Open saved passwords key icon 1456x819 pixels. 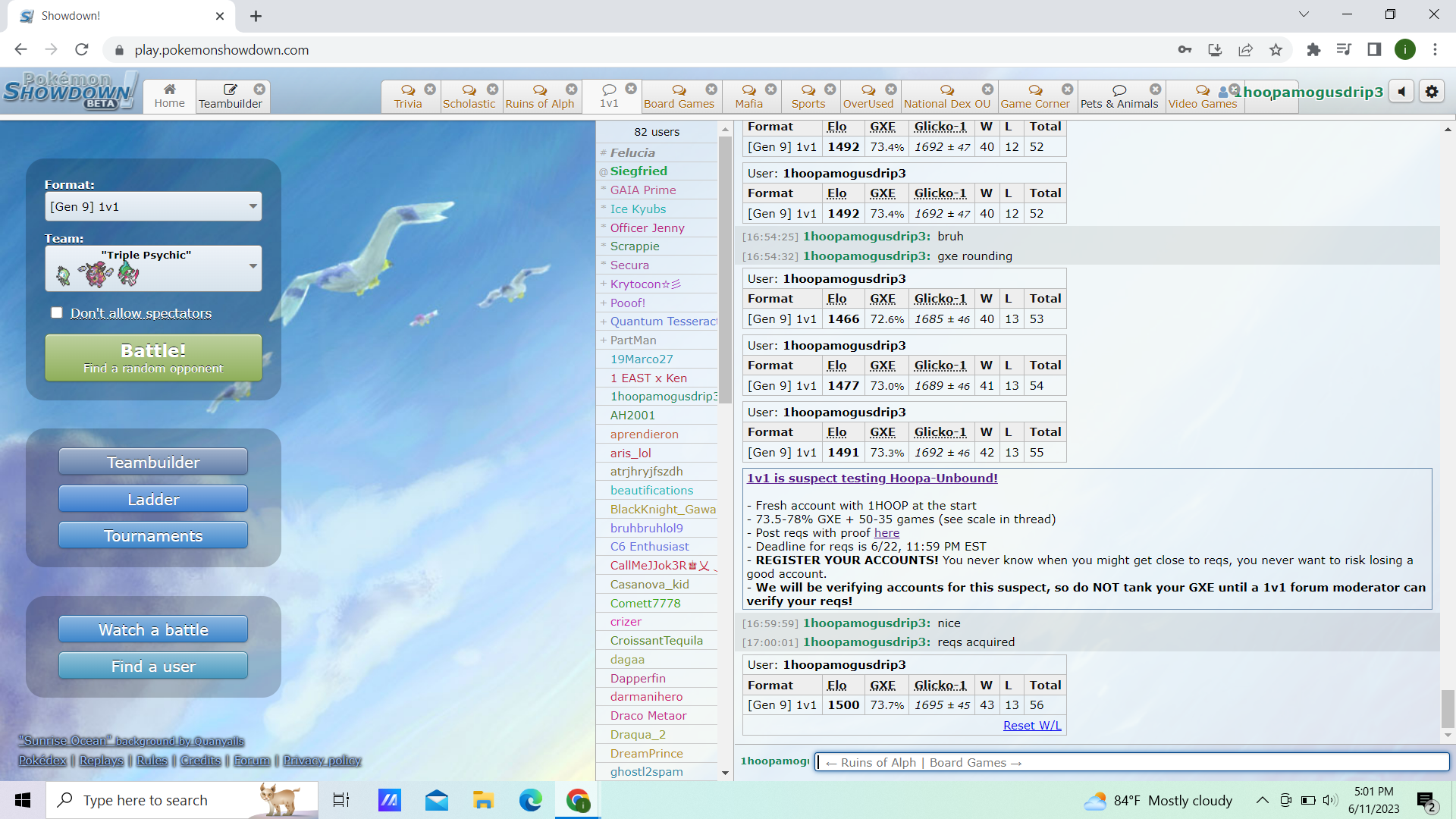click(1185, 50)
